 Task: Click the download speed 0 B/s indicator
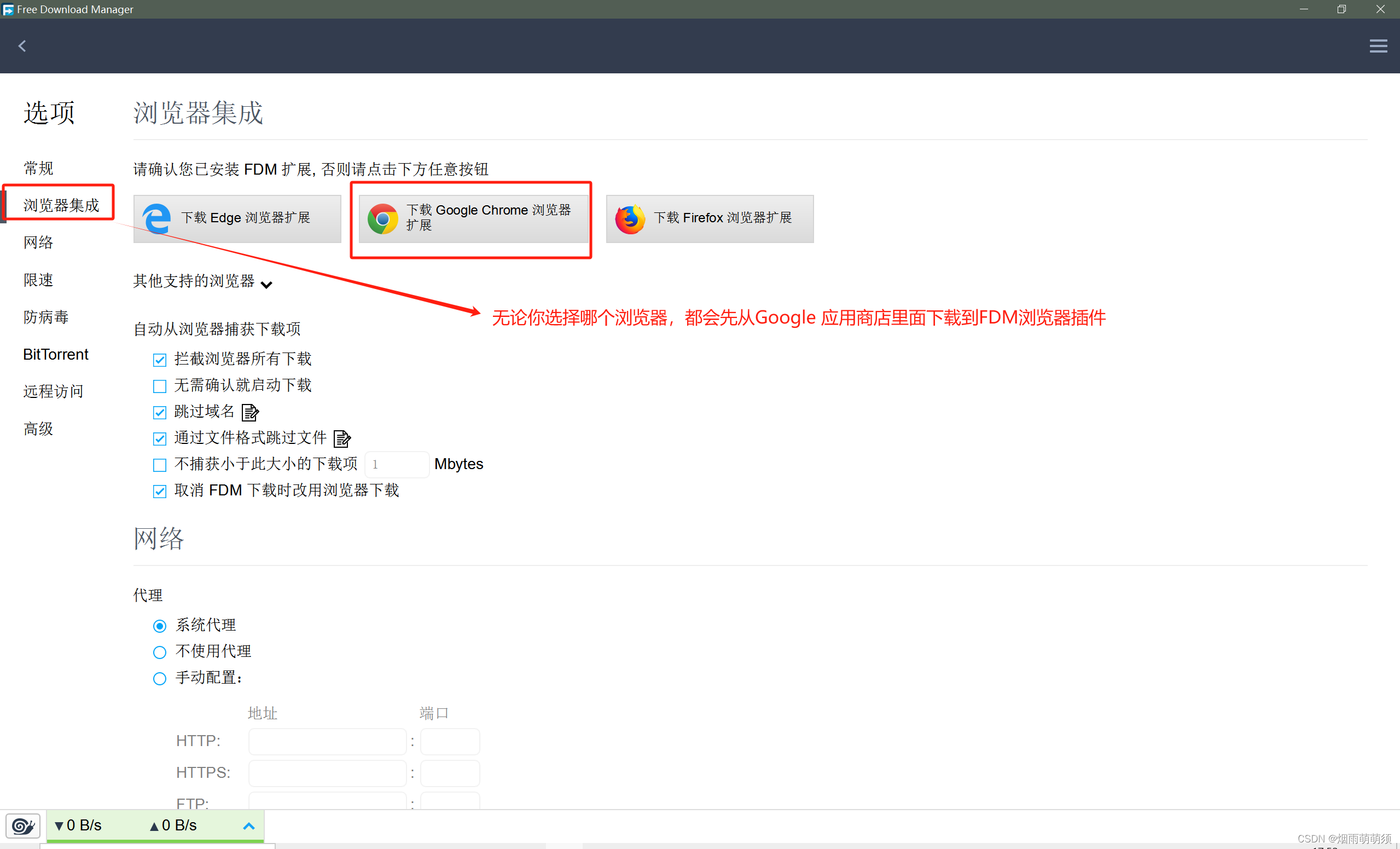click(x=78, y=825)
